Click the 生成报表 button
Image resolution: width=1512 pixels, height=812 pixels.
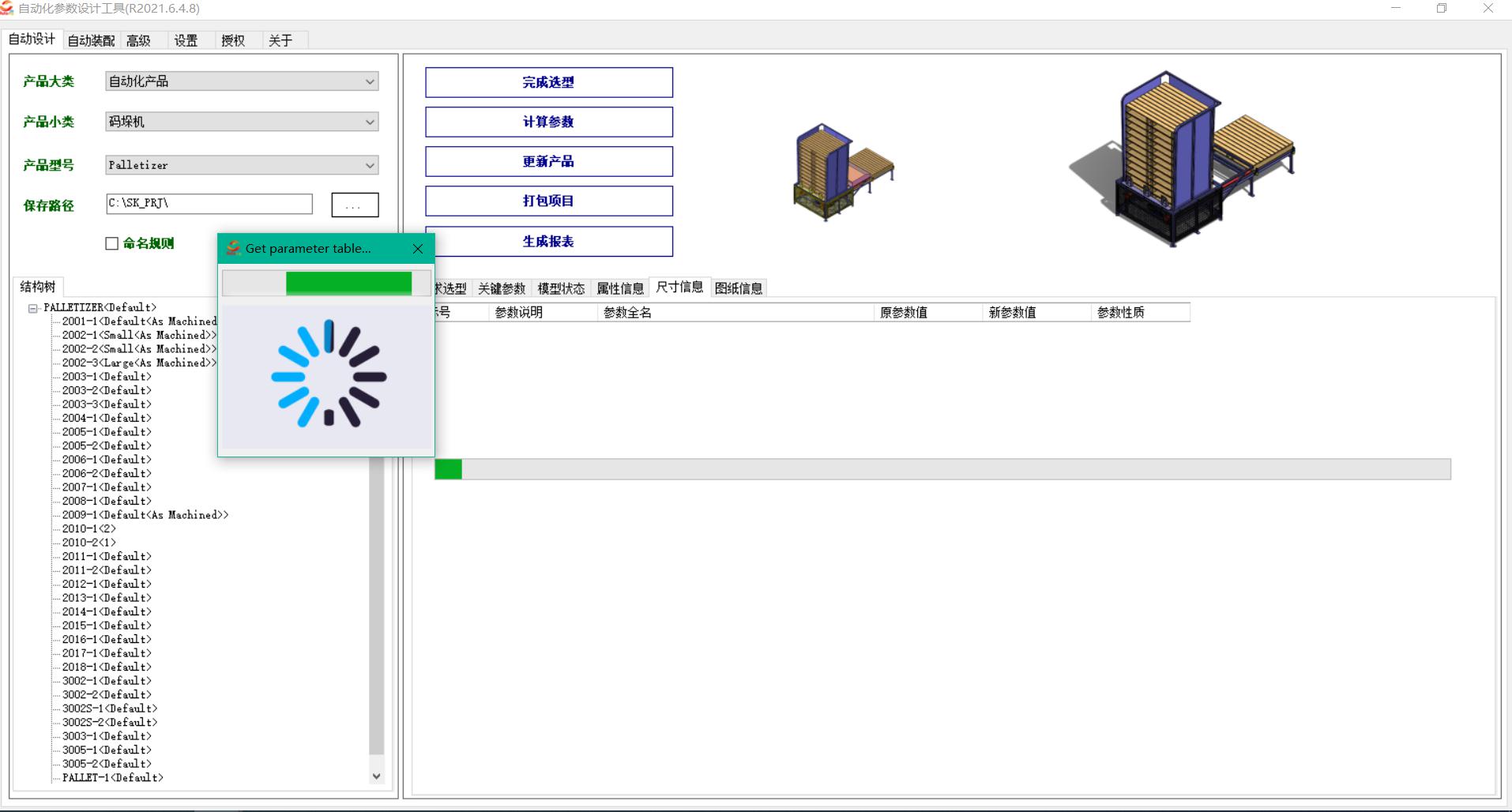pyautogui.click(x=548, y=242)
